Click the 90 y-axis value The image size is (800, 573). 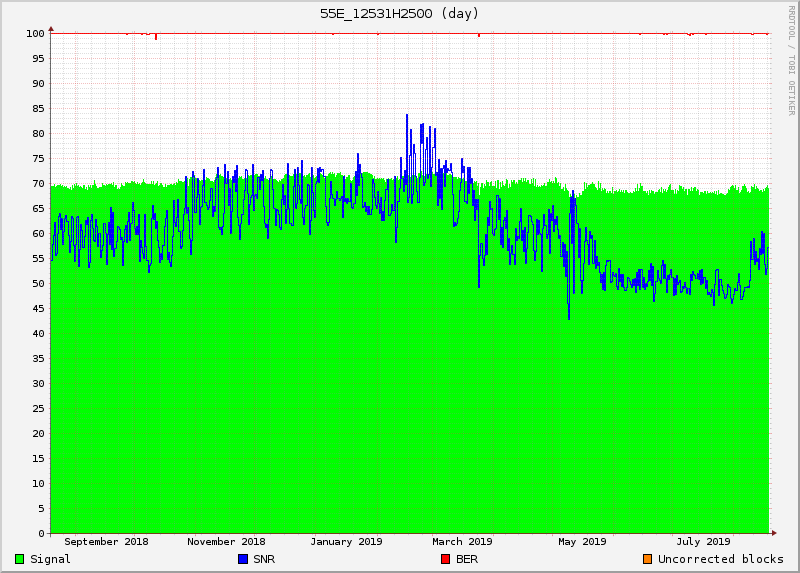coord(38,84)
